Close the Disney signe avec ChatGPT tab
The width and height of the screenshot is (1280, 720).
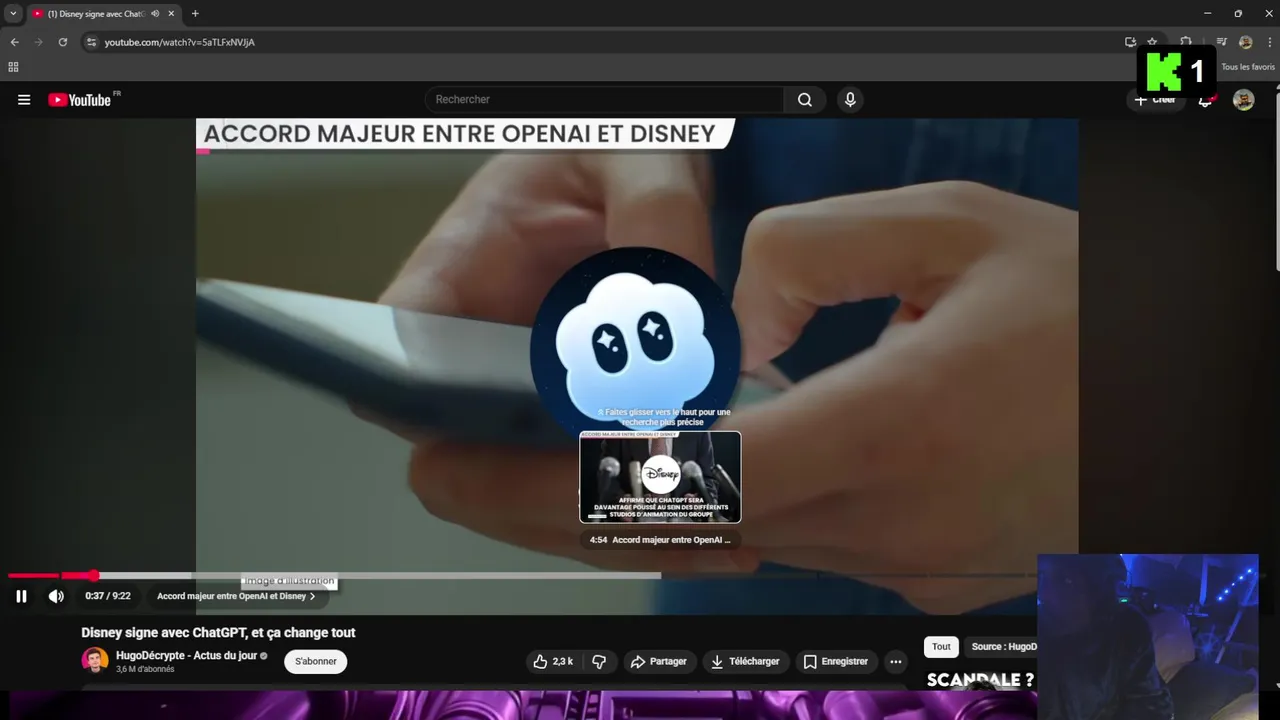click(x=171, y=13)
